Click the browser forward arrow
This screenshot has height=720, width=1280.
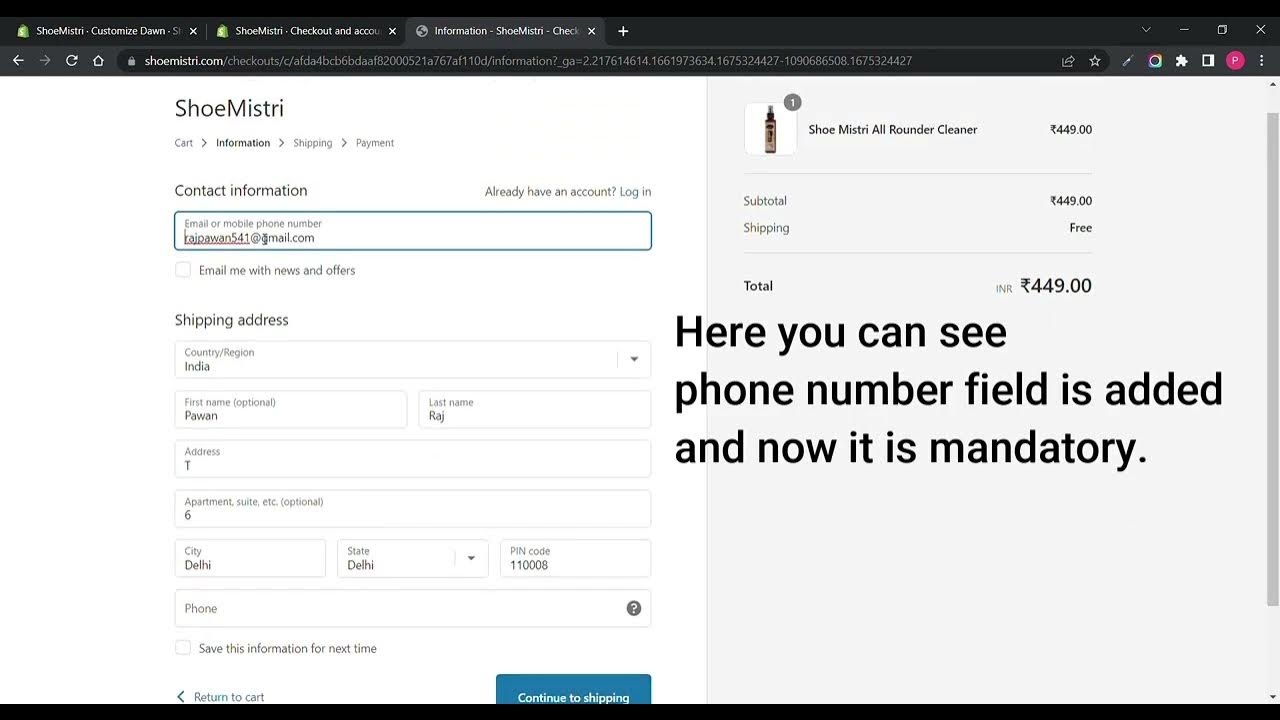tap(45, 61)
